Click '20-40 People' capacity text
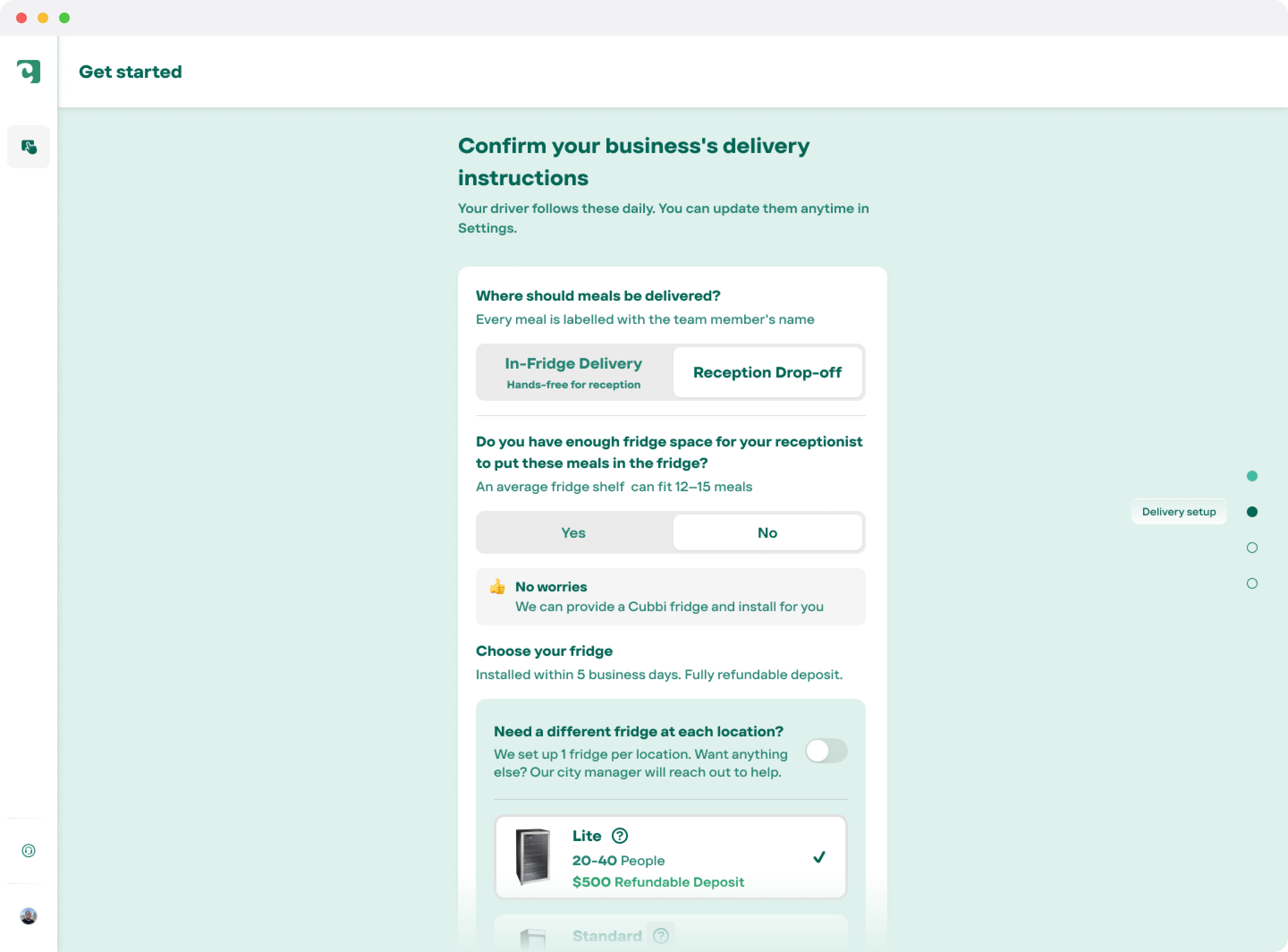Viewport: 1288px width, 952px height. tap(618, 860)
